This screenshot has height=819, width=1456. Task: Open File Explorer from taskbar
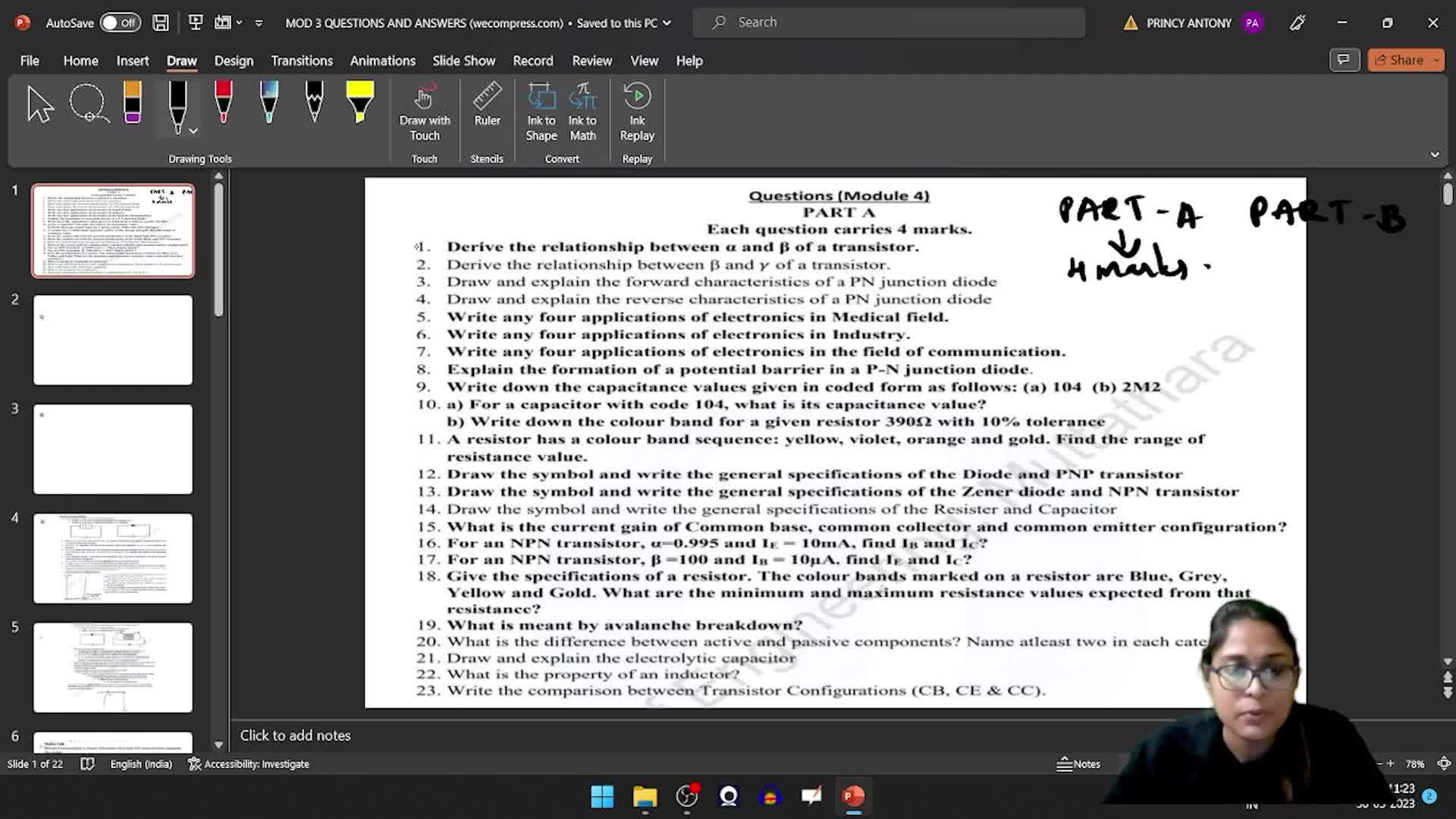[645, 796]
